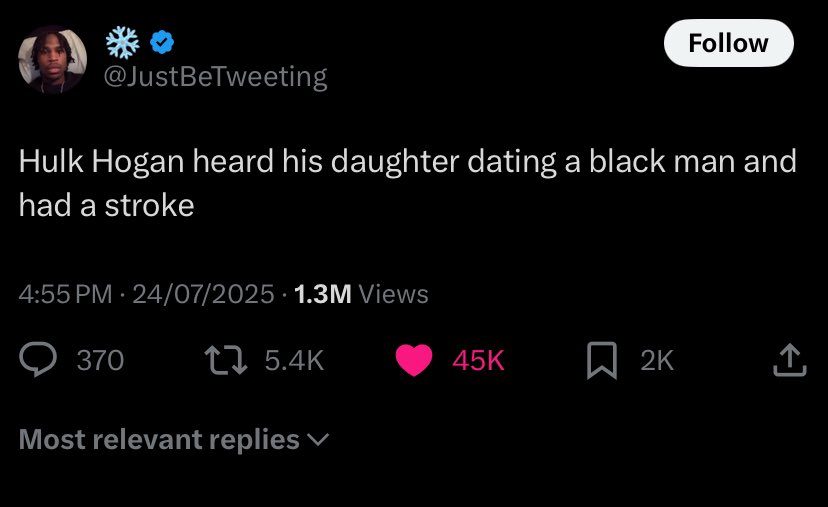Viewport: 828px width, 507px height.
Task: Click the share upload icon
Action: point(789,360)
